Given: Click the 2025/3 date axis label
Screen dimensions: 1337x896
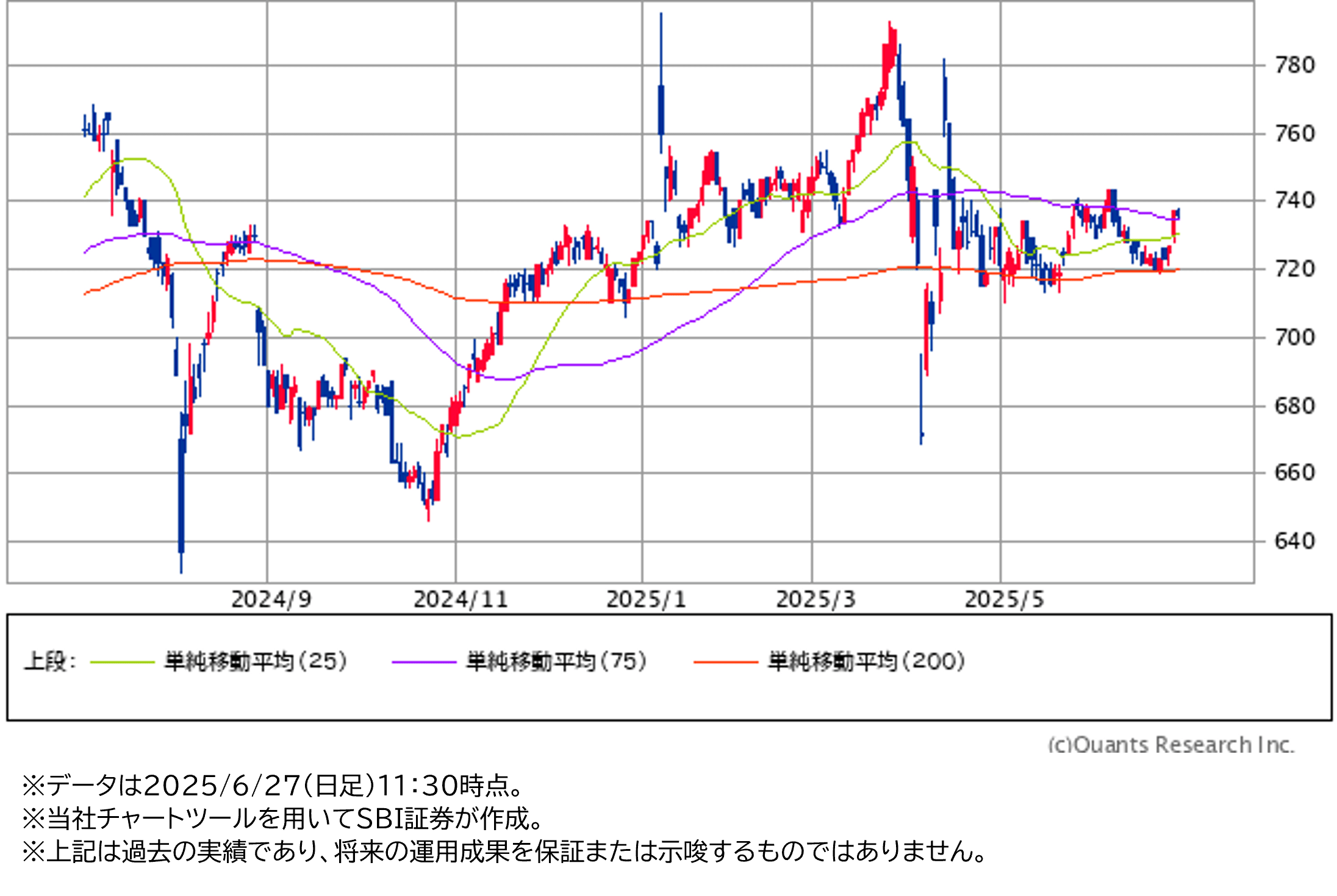Looking at the screenshot, I should point(815,600).
